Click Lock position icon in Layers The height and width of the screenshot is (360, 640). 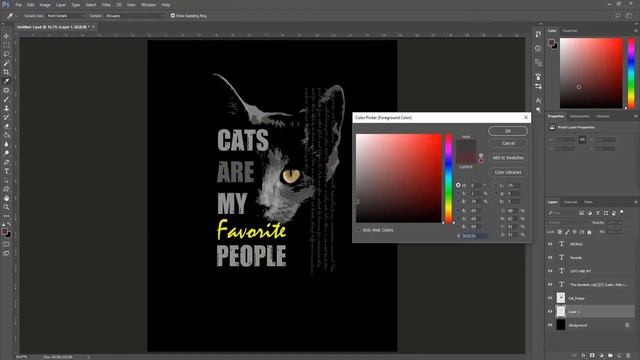click(575, 232)
